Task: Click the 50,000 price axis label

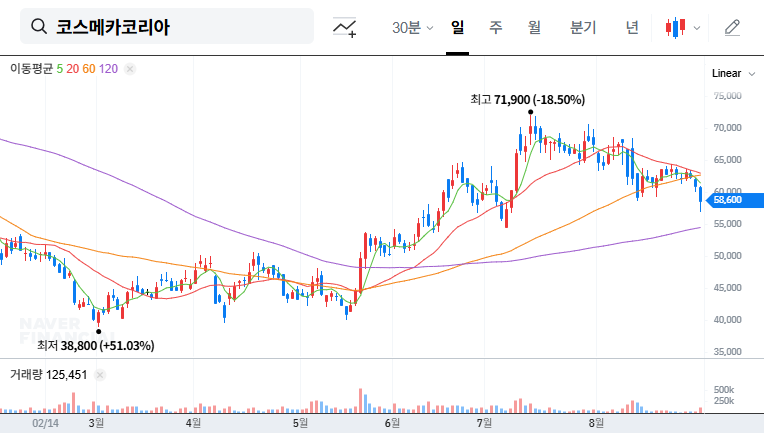Action: 727,256
